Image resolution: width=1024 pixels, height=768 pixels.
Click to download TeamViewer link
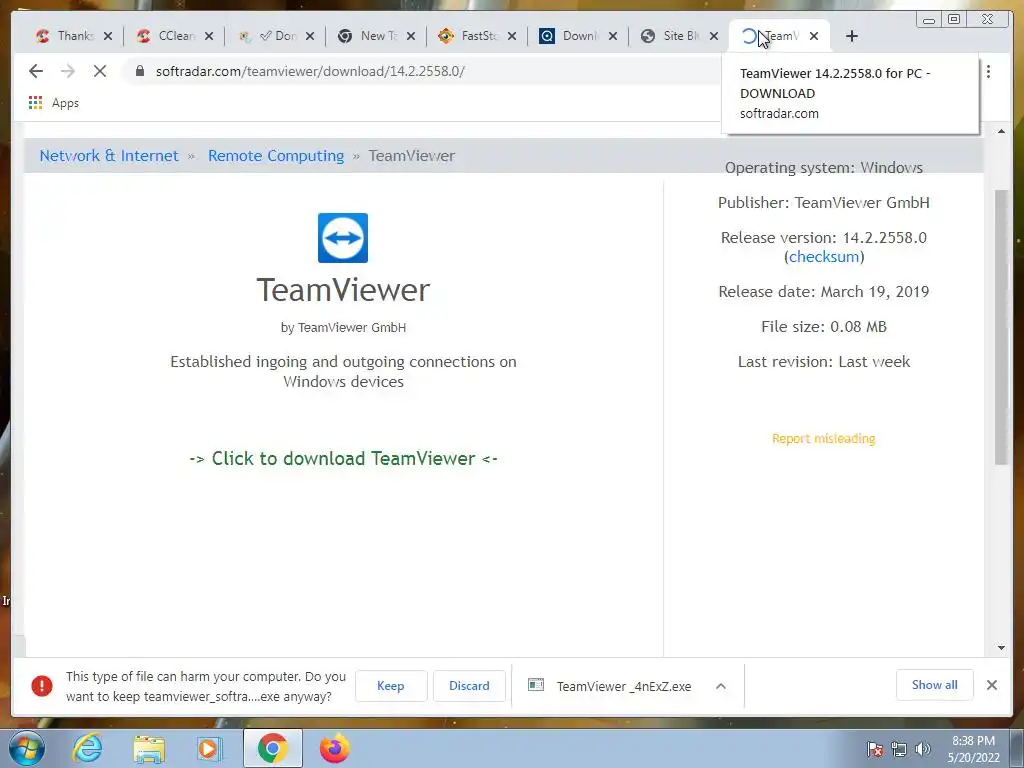344,458
